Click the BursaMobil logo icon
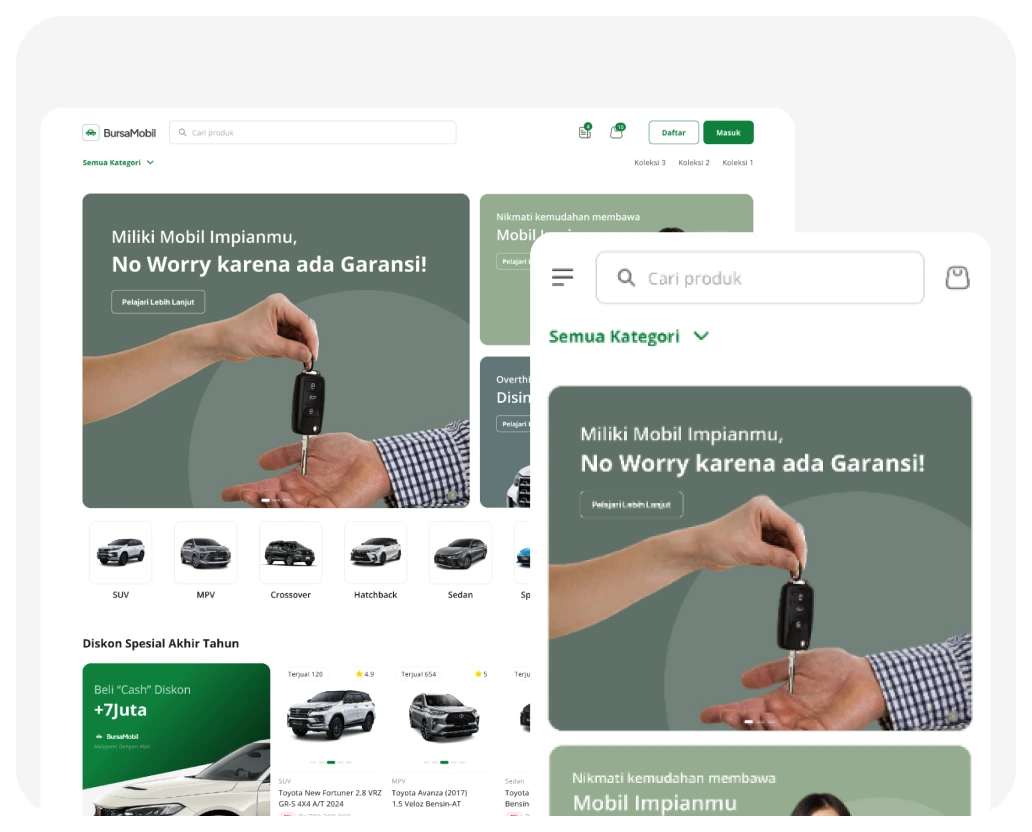1032x832 pixels. pyautogui.click(x=91, y=132)
